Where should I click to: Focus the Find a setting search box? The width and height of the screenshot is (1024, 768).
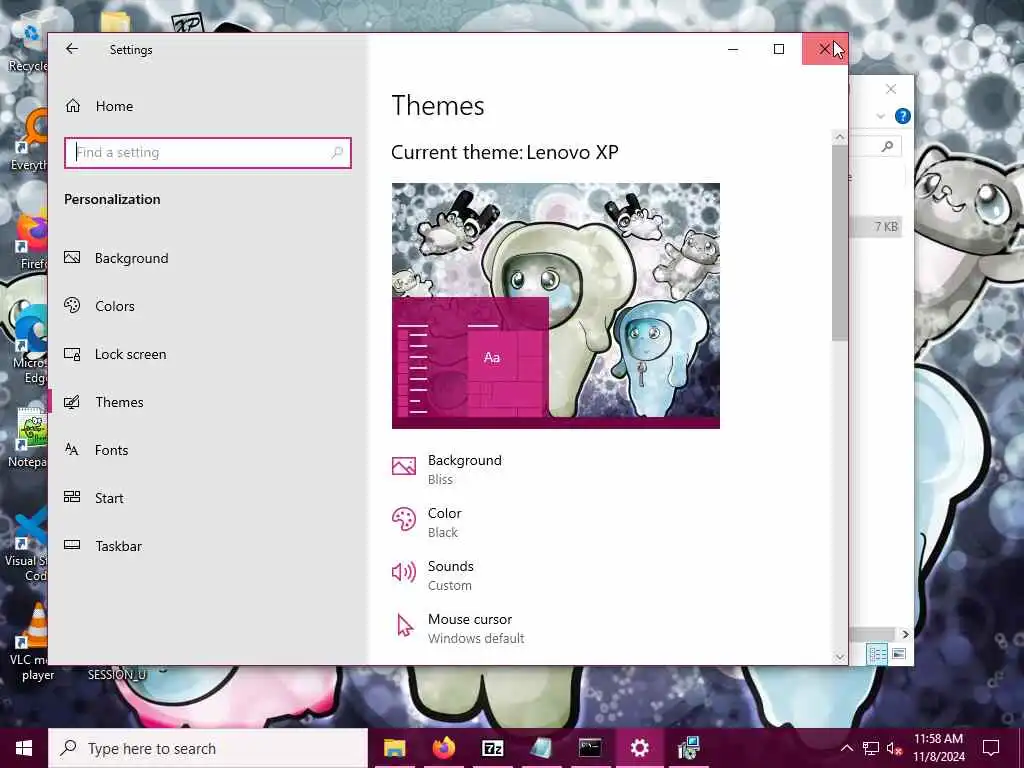(208, 153)
